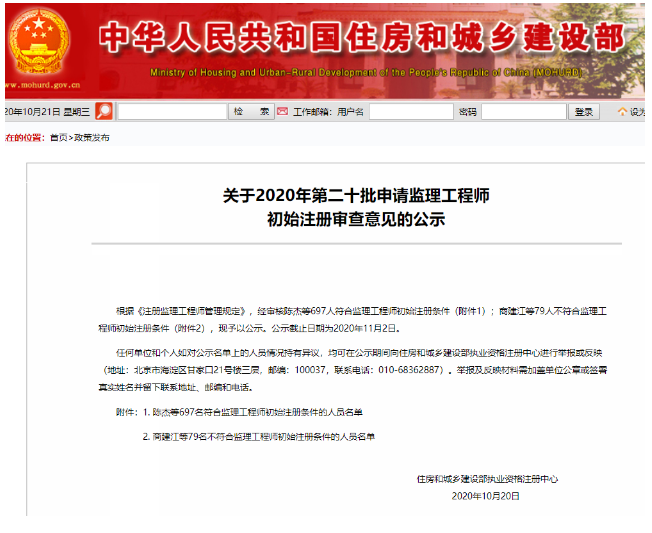Viewport: 652px width, 533px height.
Task: Click the orange home icon beside 设为
Action: click(622, 111)
